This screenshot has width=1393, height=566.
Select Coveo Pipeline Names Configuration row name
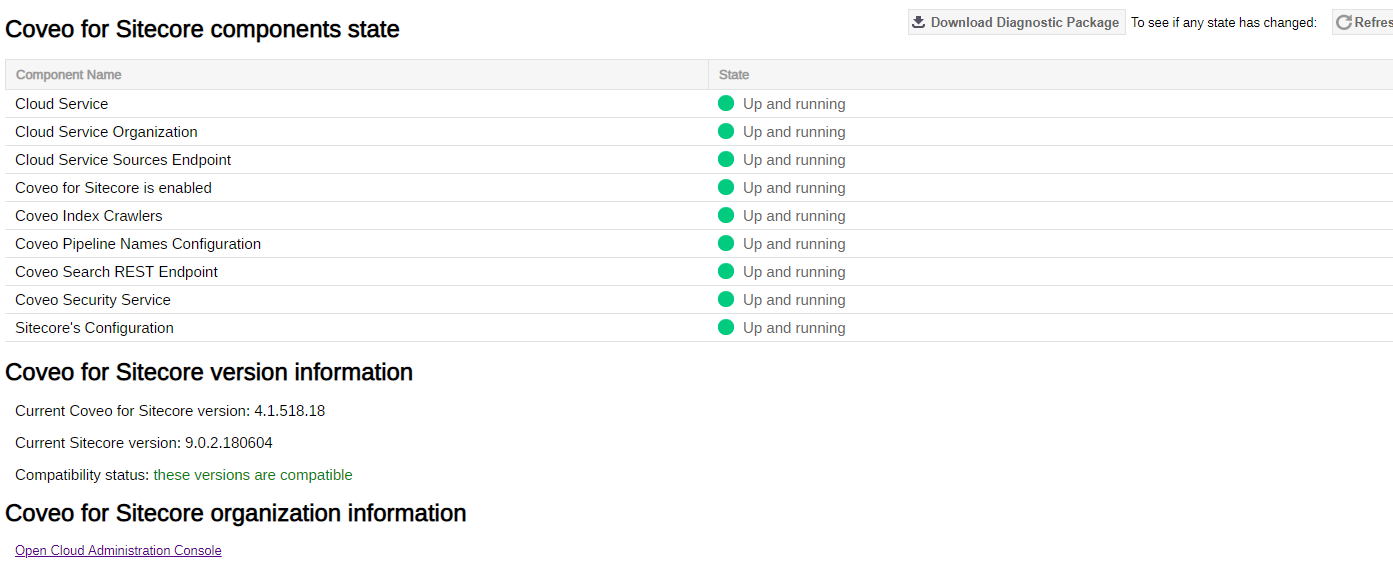coord(138,244)
